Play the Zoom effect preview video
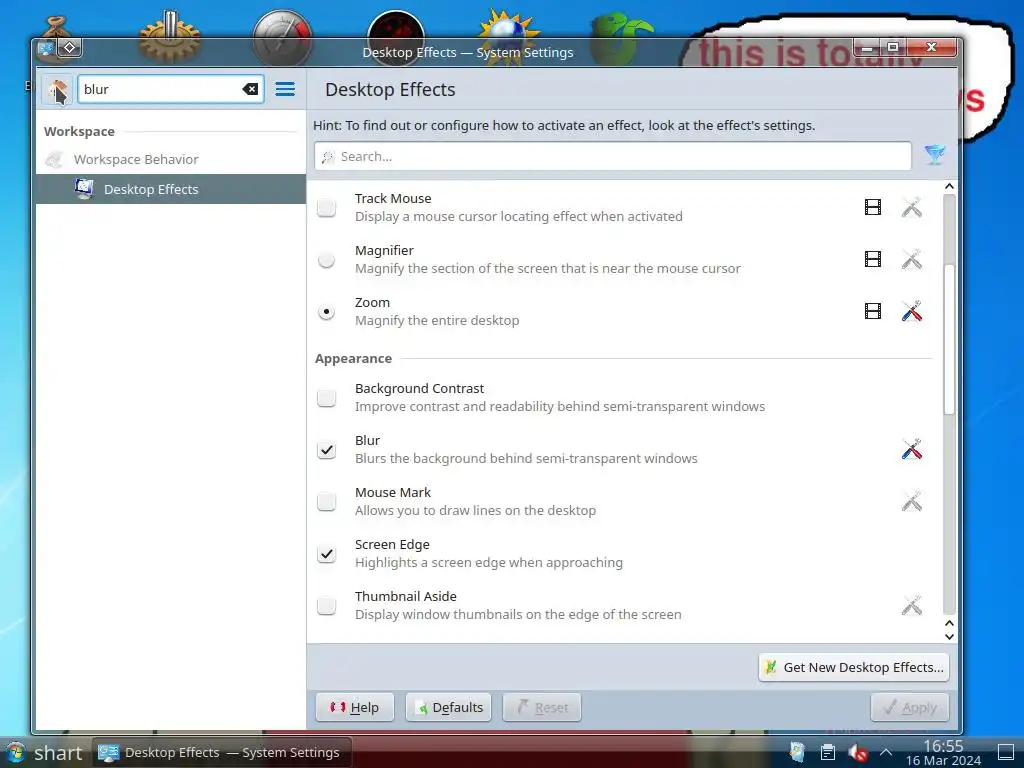The width and height of the screenshot is (1024, 768). (x=872, y=312)
